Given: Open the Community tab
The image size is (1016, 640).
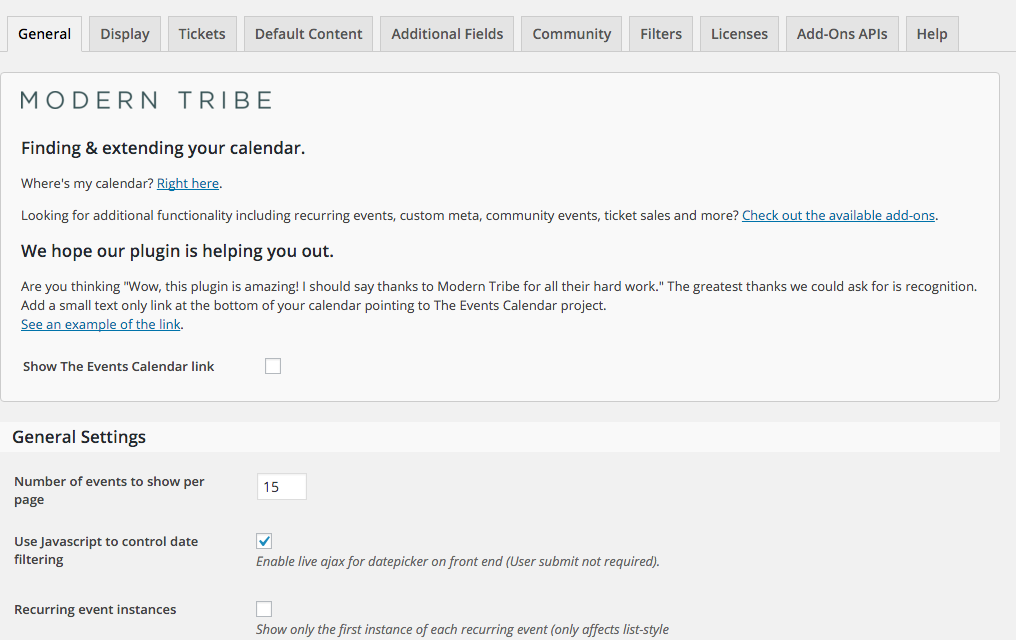Looking at the screenshot, I should (571, 34).
